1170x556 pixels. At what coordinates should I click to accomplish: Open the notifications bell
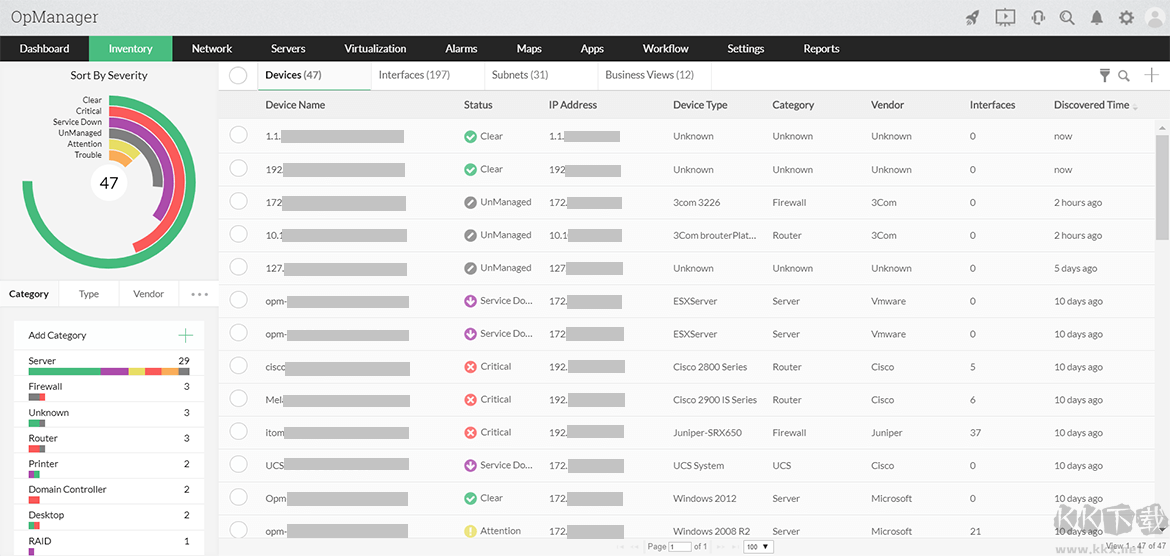tap(1097, 18)
